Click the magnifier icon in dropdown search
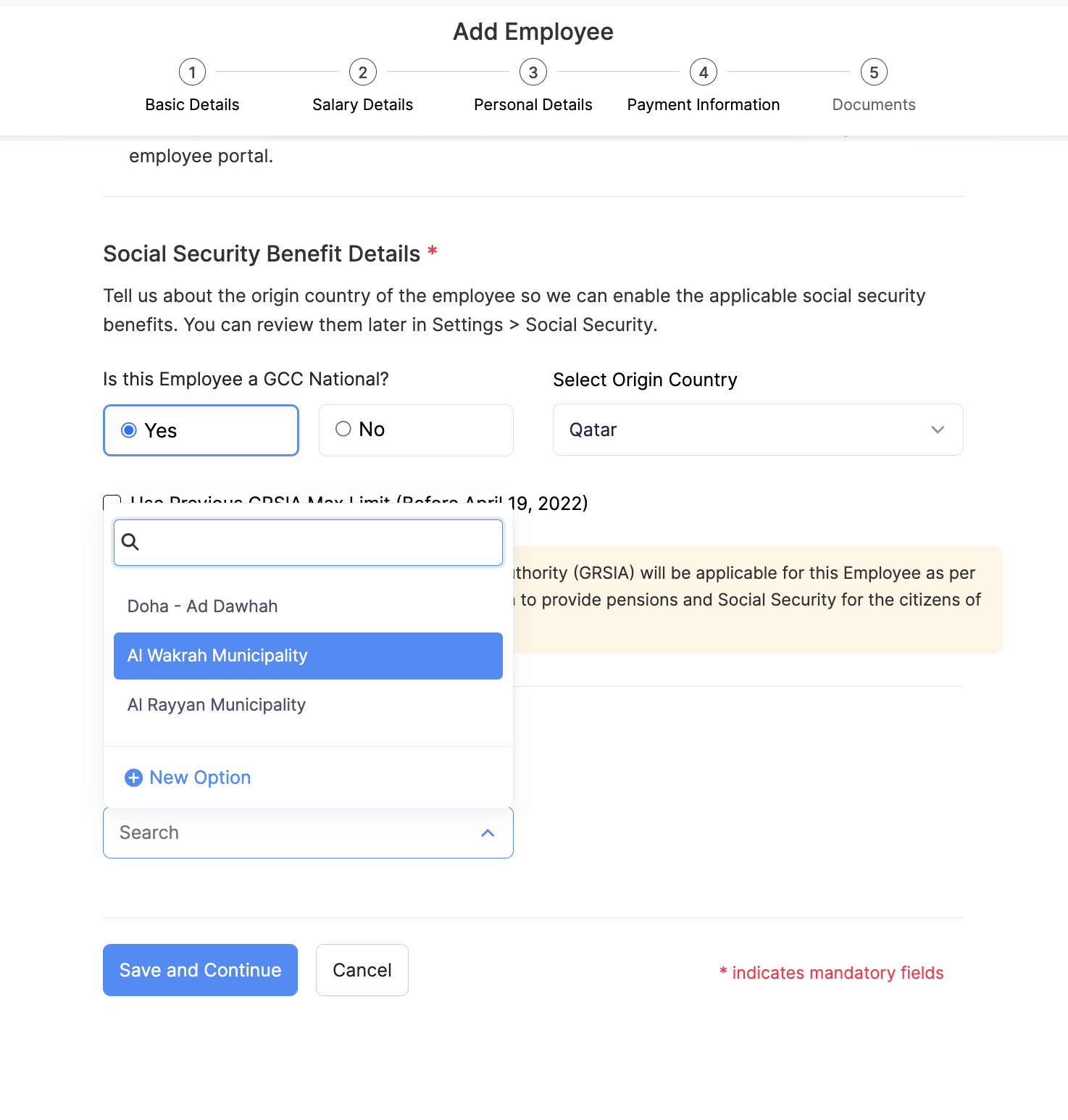Image resolution: width=1068 pixels, height=1120 pixels. point(130,542)
